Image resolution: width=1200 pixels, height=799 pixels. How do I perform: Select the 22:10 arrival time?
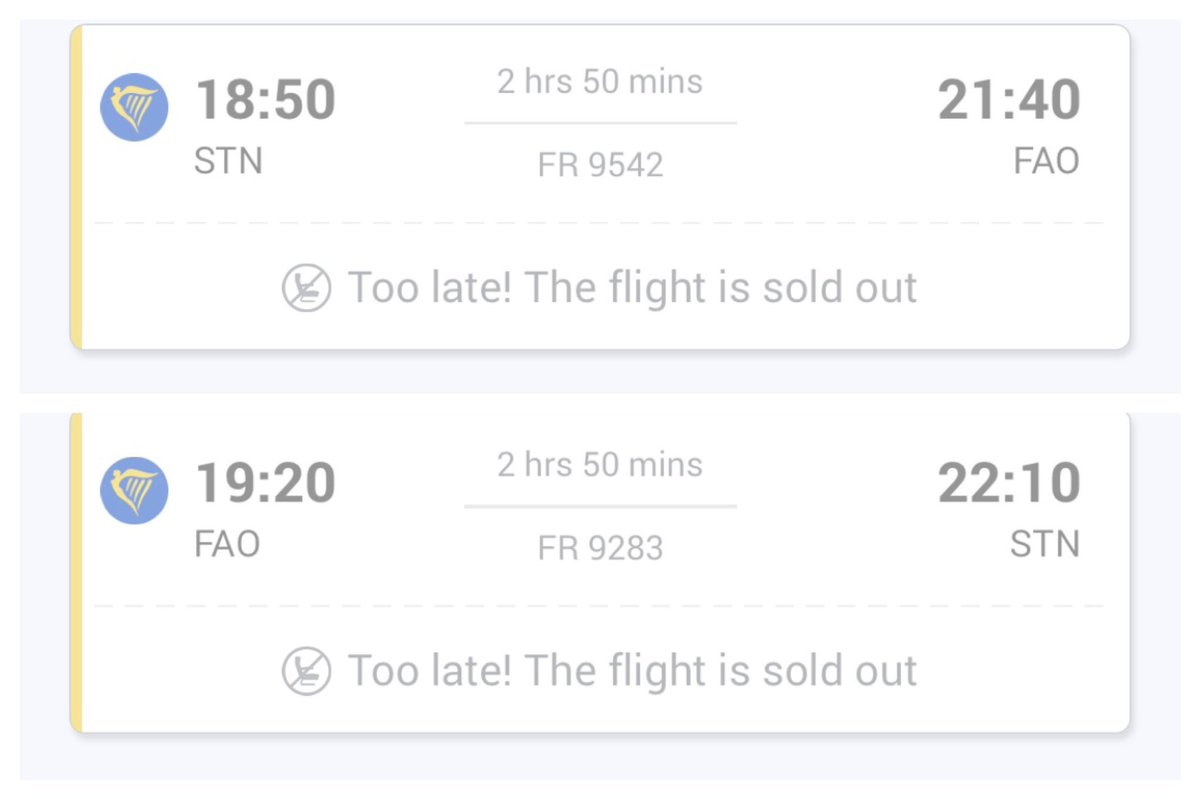click(1009, 483)
